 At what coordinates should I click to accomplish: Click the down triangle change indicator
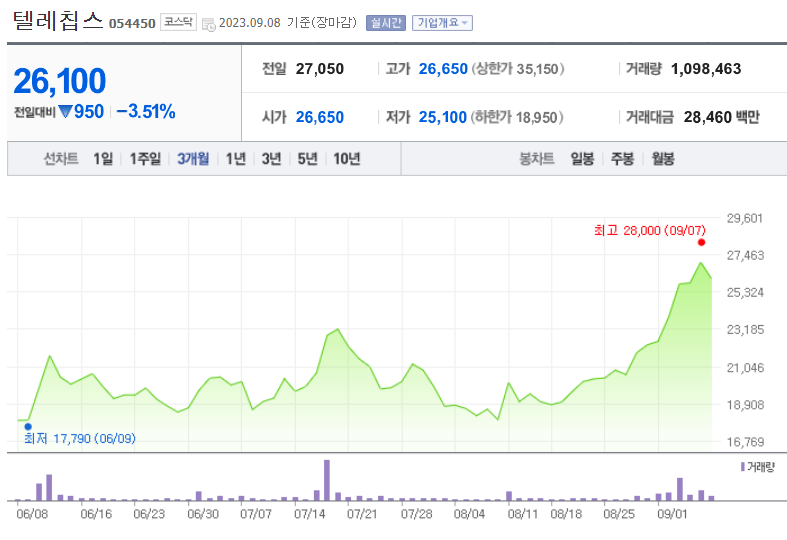click(x=65, y=111)
